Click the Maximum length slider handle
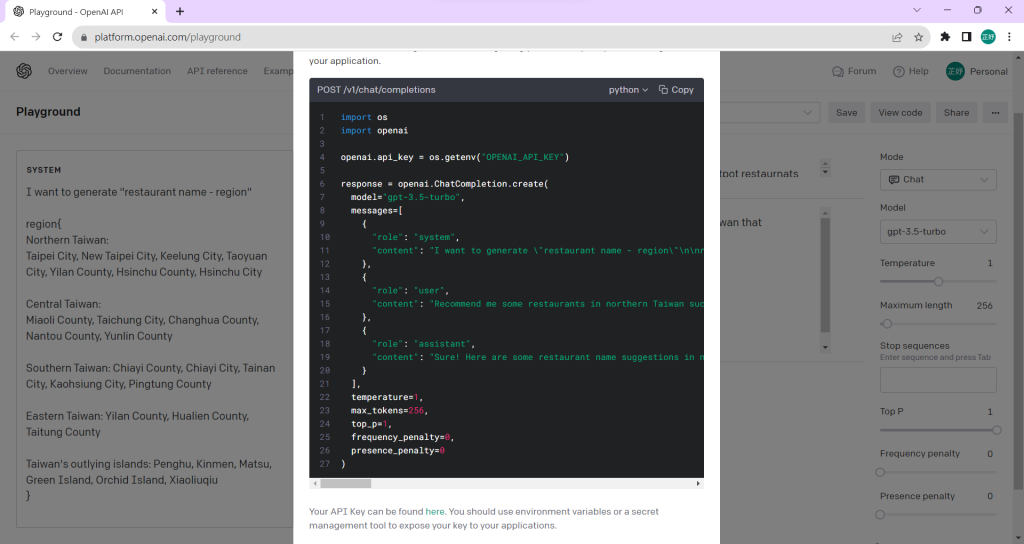This screenshot has height=544, width=1024. point(887,324)
